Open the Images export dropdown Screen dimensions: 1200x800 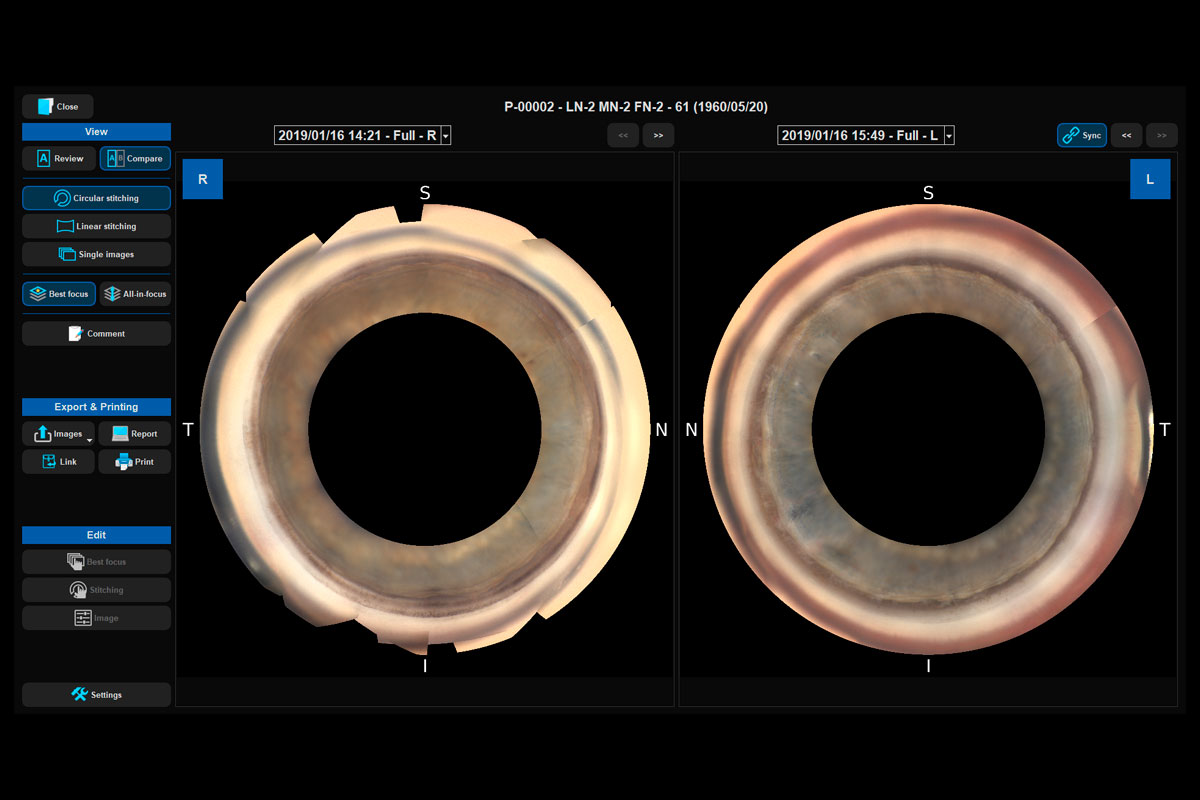(x=90, y=436)
